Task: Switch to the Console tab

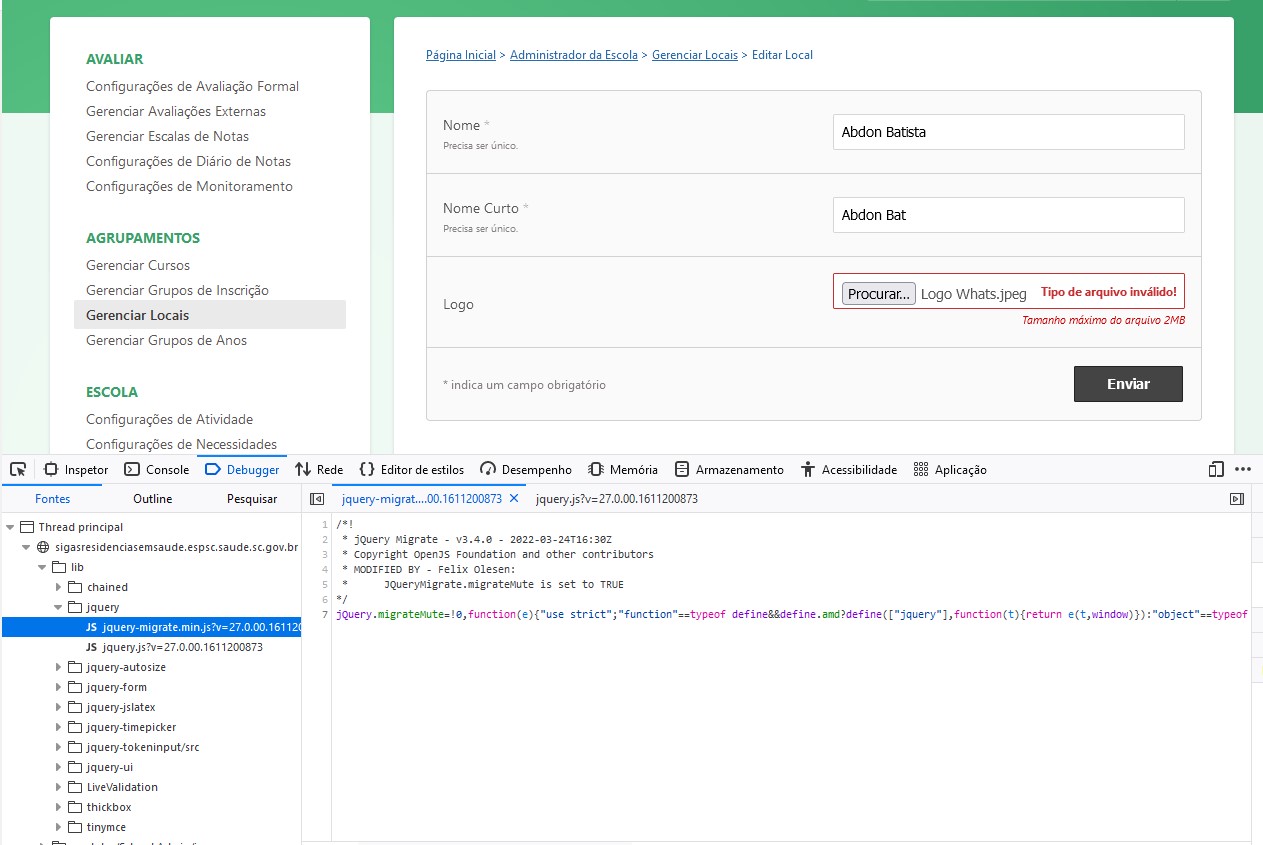Action: (x=157, y=469)
